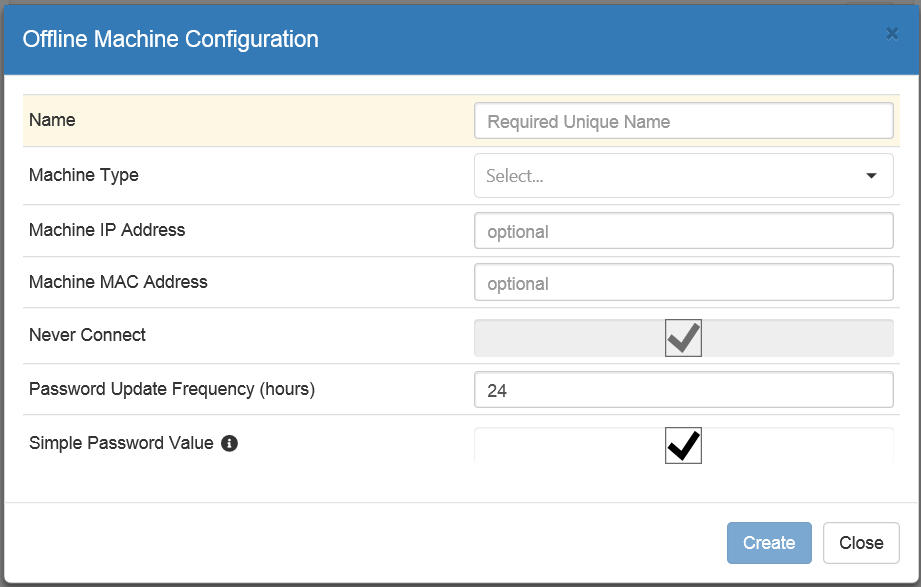Viewport: 921px width, 587px height.
Task: Toggle the Never Connect checkbox
Action: 683,338
